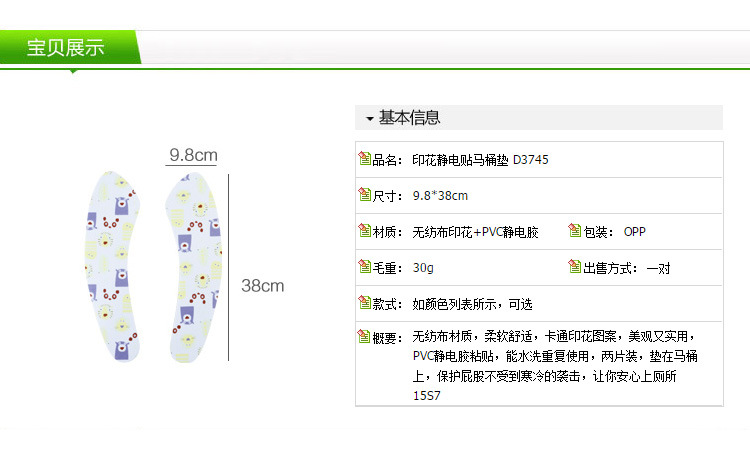Click the 一对 sale method value
This screenshot has width=750, height=450.
[x=659, y=268]
